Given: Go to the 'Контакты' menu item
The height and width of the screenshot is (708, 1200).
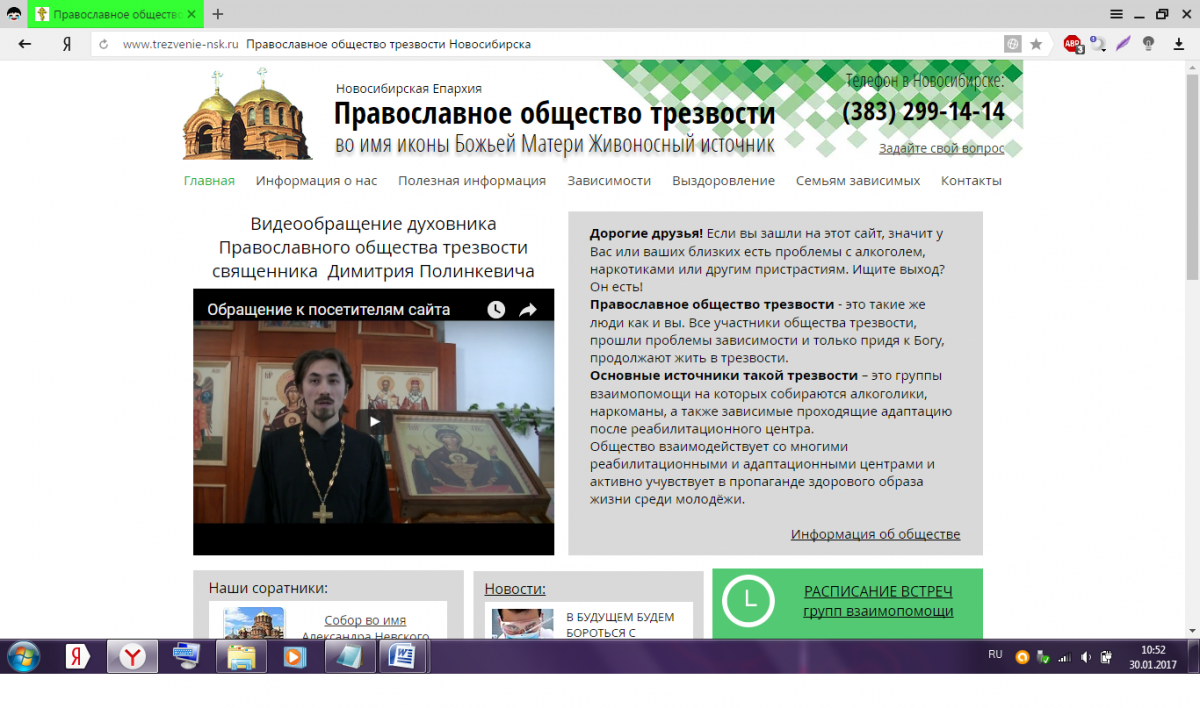Looking at the screenshot, I should [x=971, y=181].
